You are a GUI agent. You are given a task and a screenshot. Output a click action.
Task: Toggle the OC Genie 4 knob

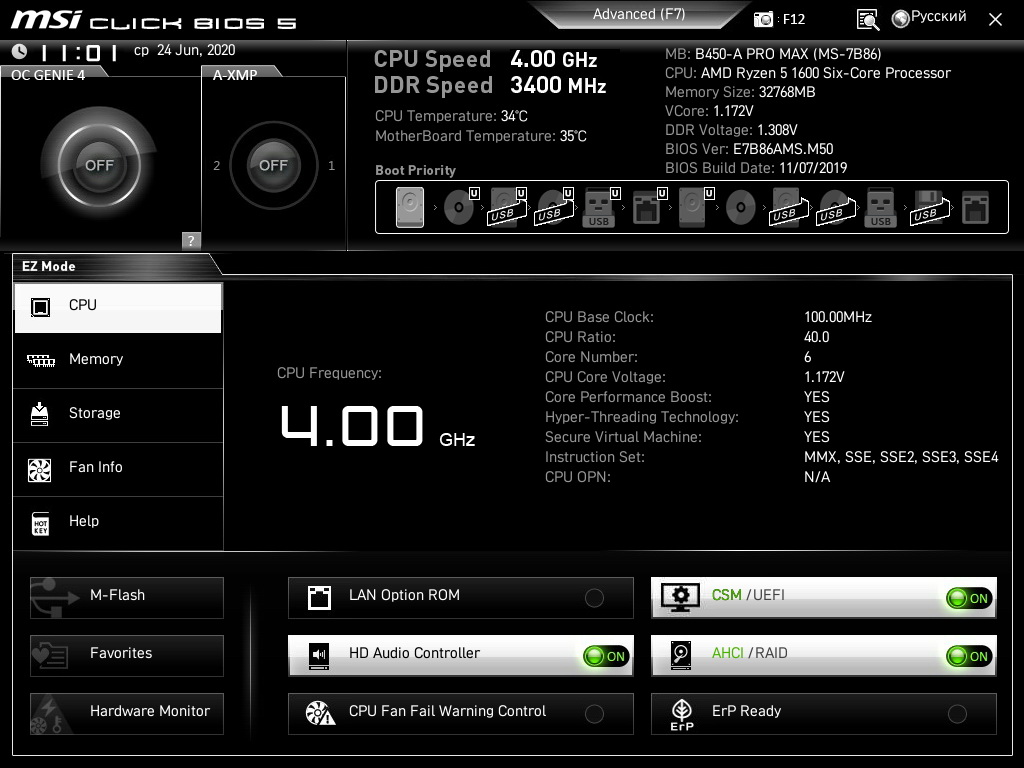(x=99, y=165)
